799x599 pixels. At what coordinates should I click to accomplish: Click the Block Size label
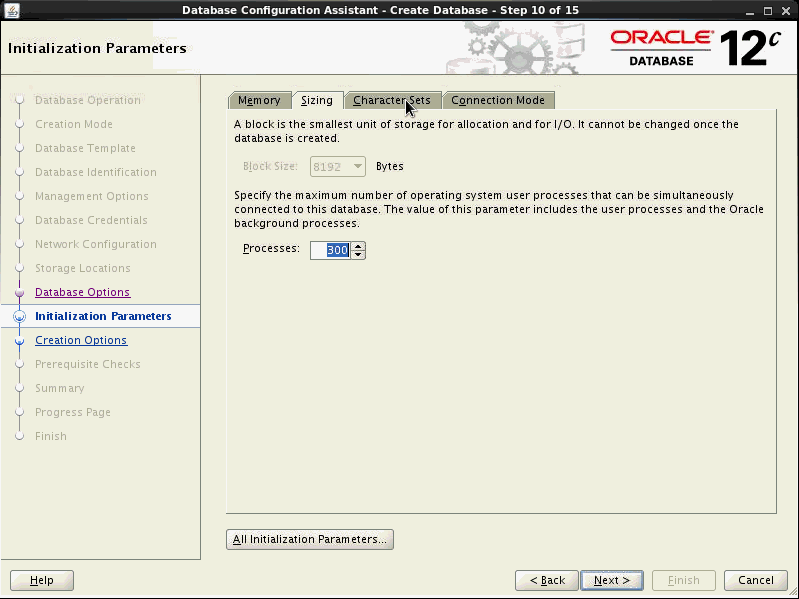click(x=270, y=167)
